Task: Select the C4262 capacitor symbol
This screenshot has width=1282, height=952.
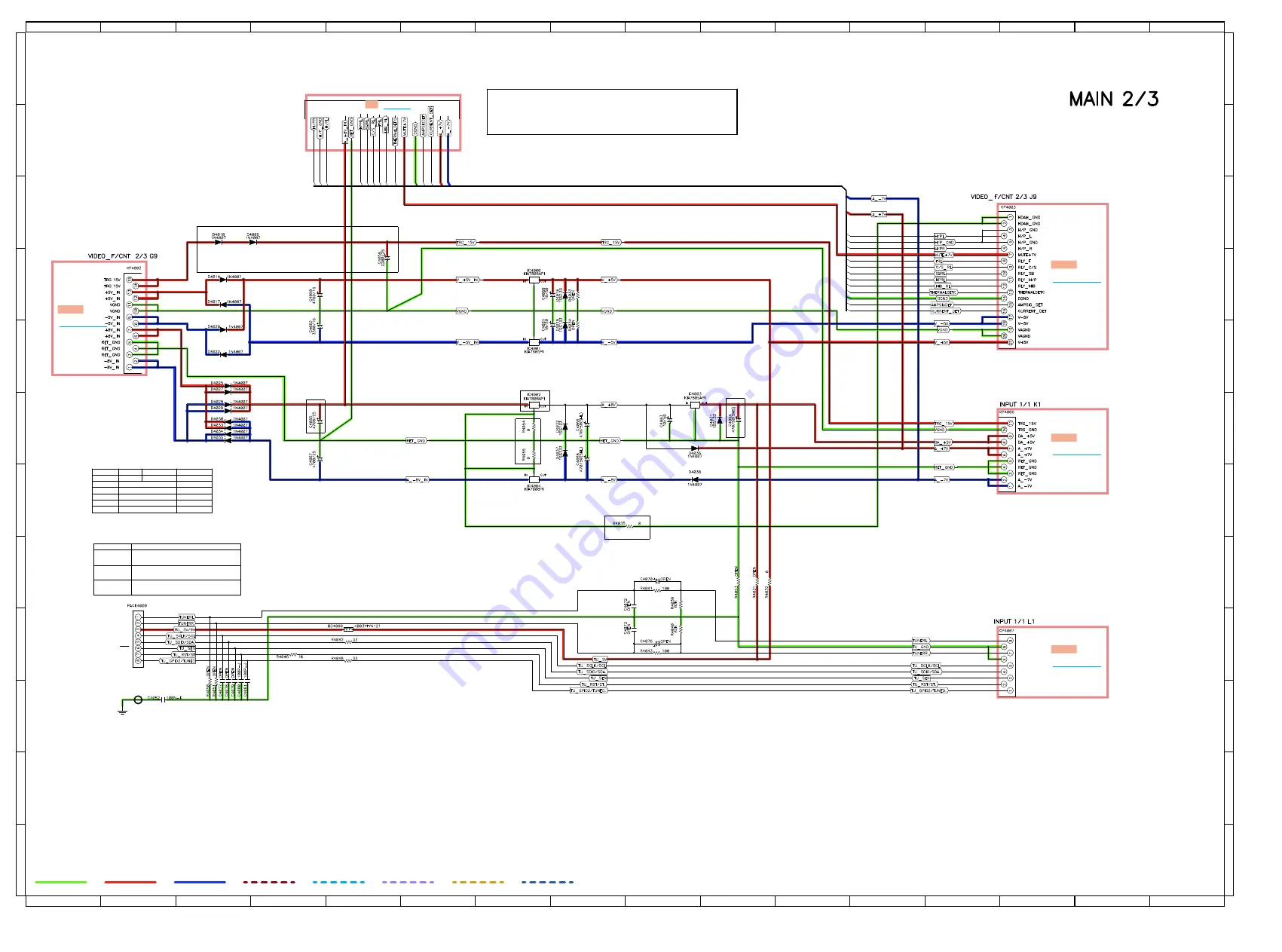Action: [x=163, y=699]
